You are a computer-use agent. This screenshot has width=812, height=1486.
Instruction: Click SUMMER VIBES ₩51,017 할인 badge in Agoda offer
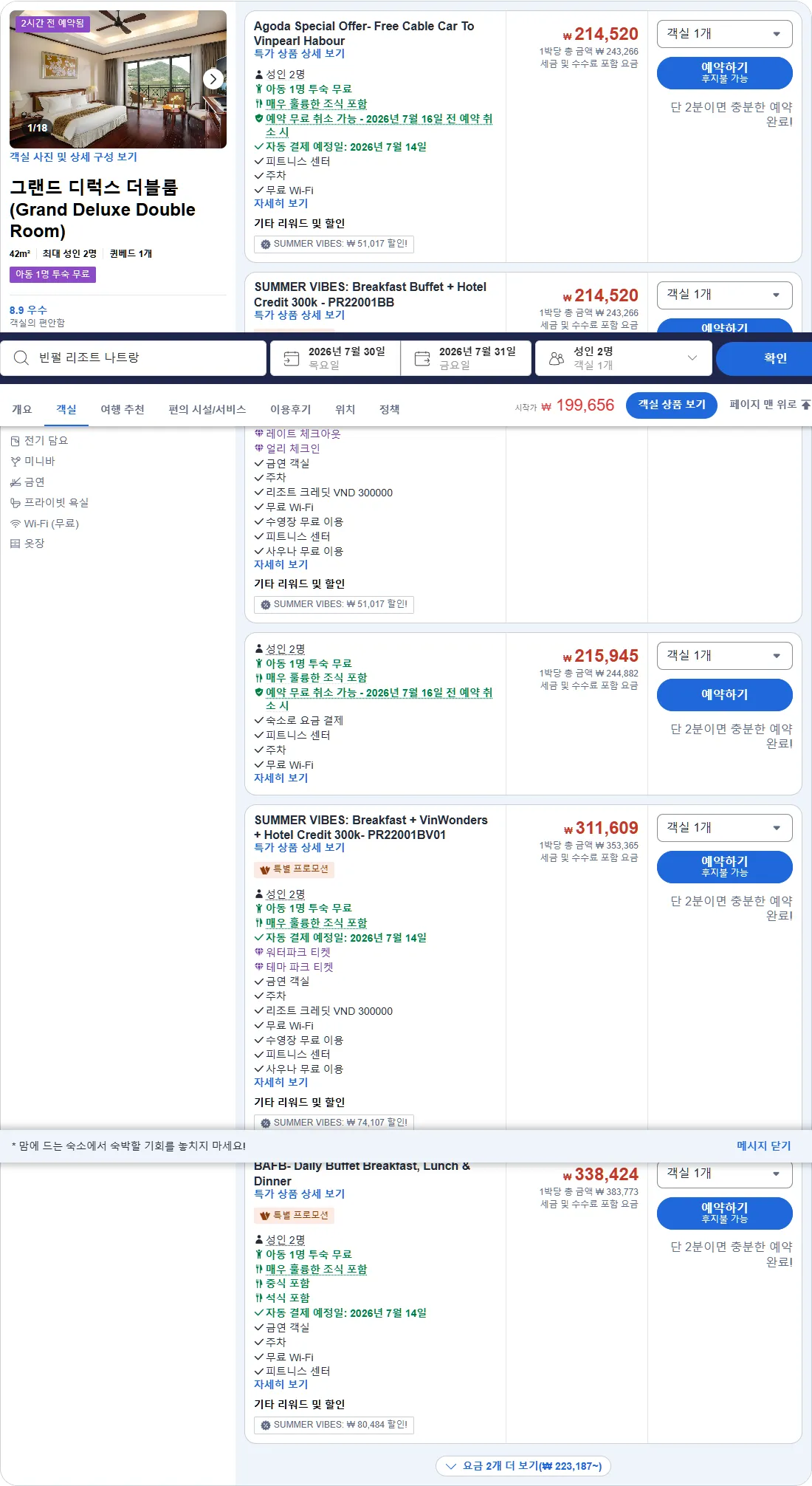[334, 244]
